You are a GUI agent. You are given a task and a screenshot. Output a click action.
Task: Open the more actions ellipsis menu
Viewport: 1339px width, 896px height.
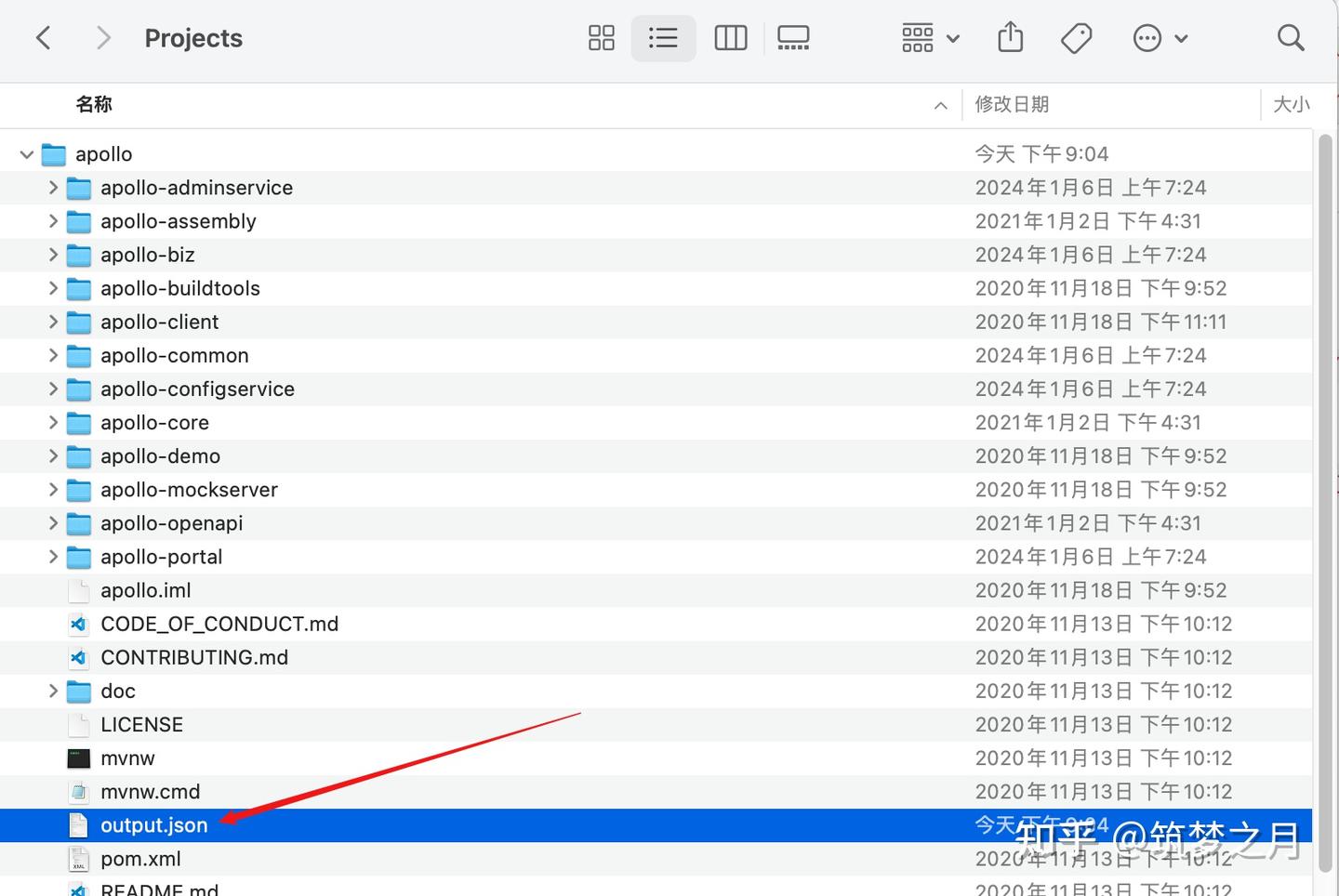click(1160, 38)
